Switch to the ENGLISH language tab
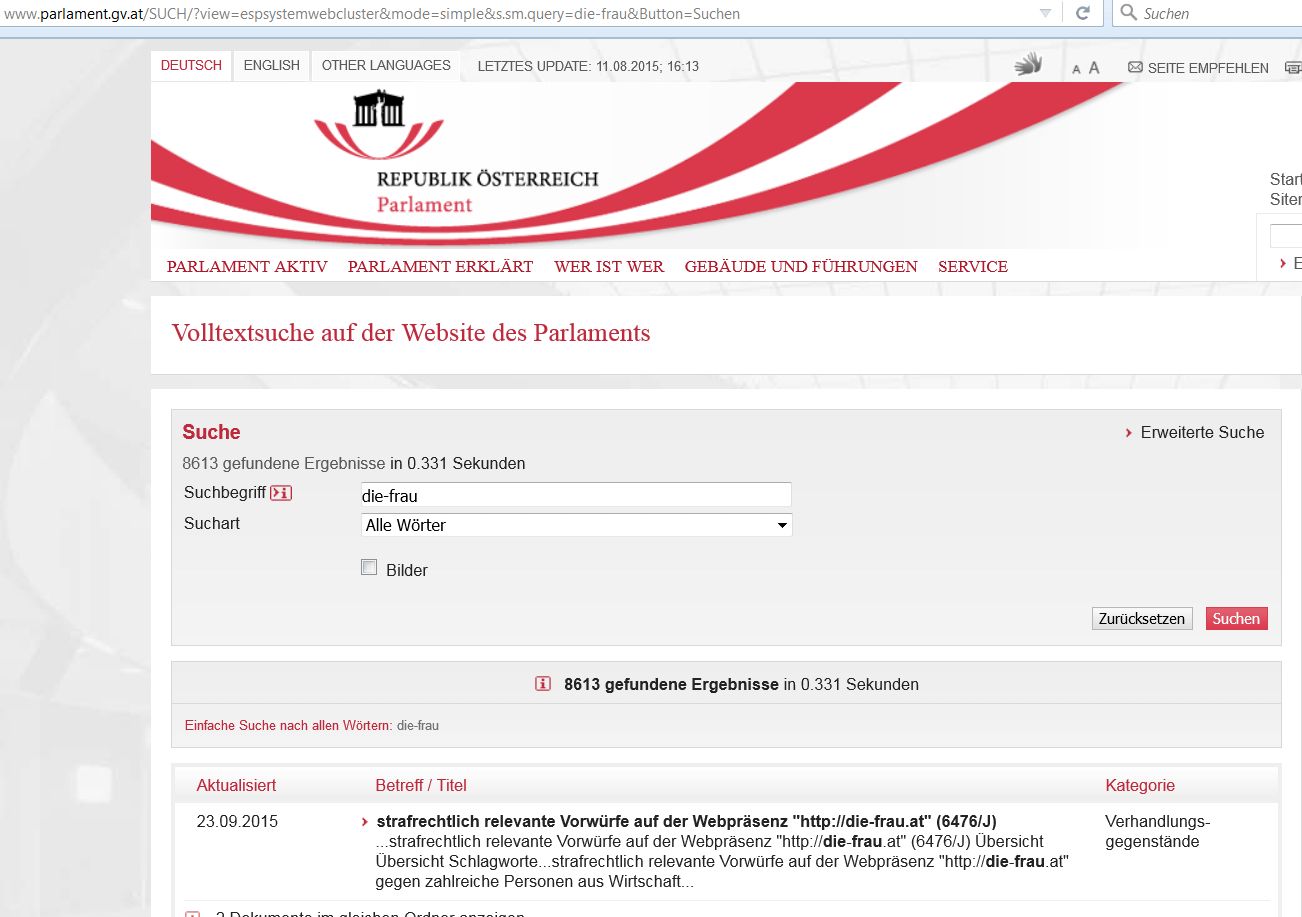Viewport: 1302px width, 917px height. (x=271, y=65)
